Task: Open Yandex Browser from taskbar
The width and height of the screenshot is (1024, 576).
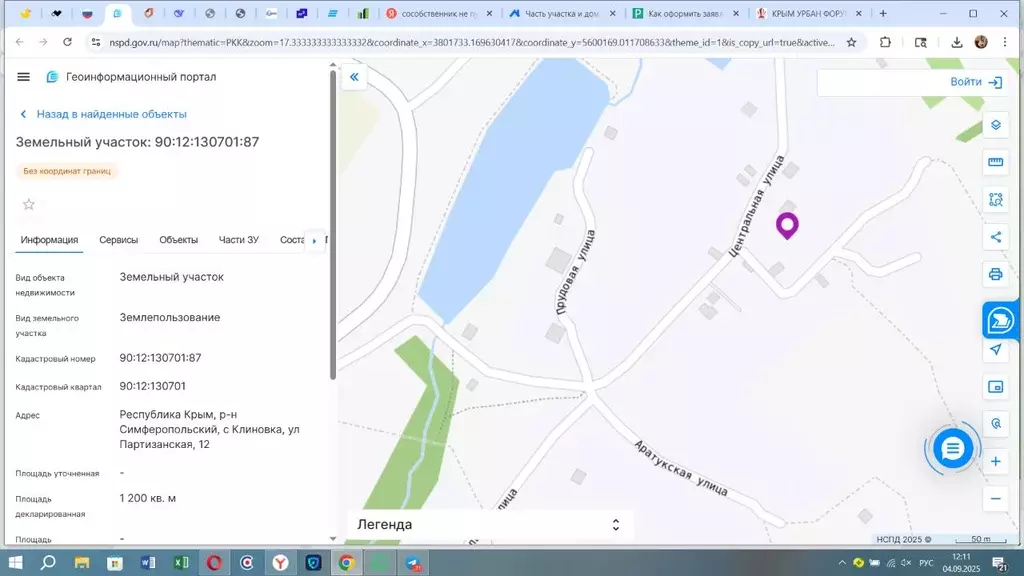Action: coord(280,562)
